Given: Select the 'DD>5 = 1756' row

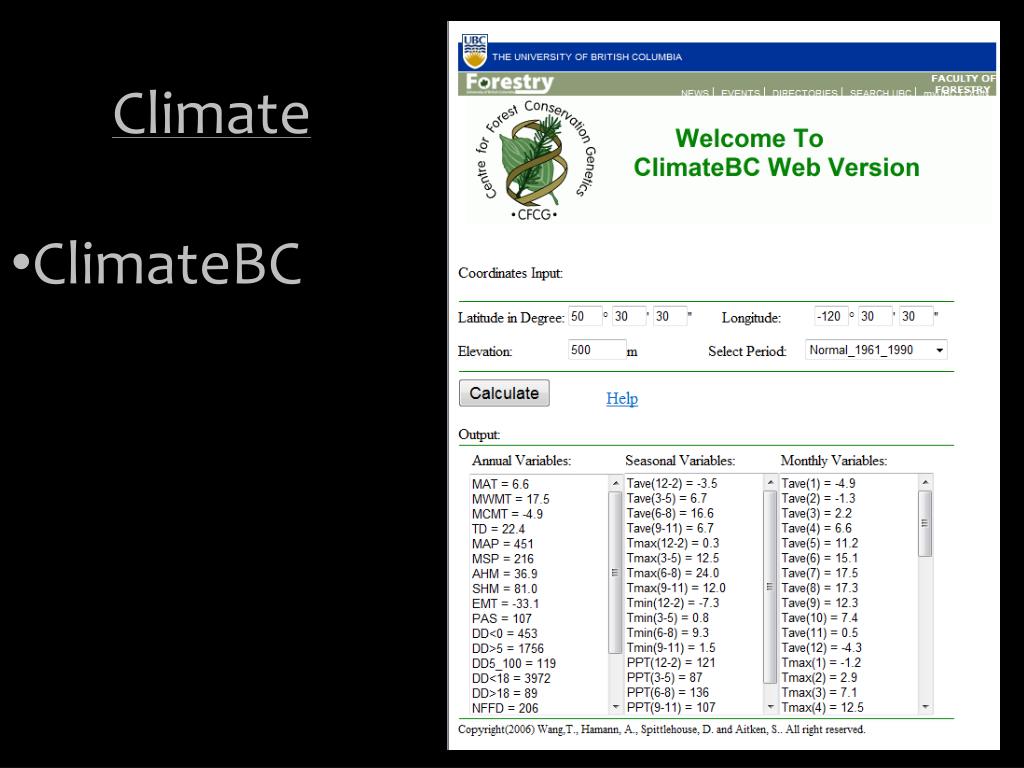Looking at the screenshot, I should (508, 648).
